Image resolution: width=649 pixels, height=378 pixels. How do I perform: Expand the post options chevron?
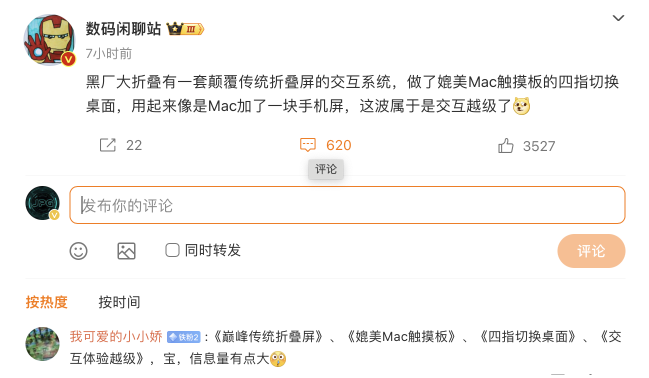618,18
